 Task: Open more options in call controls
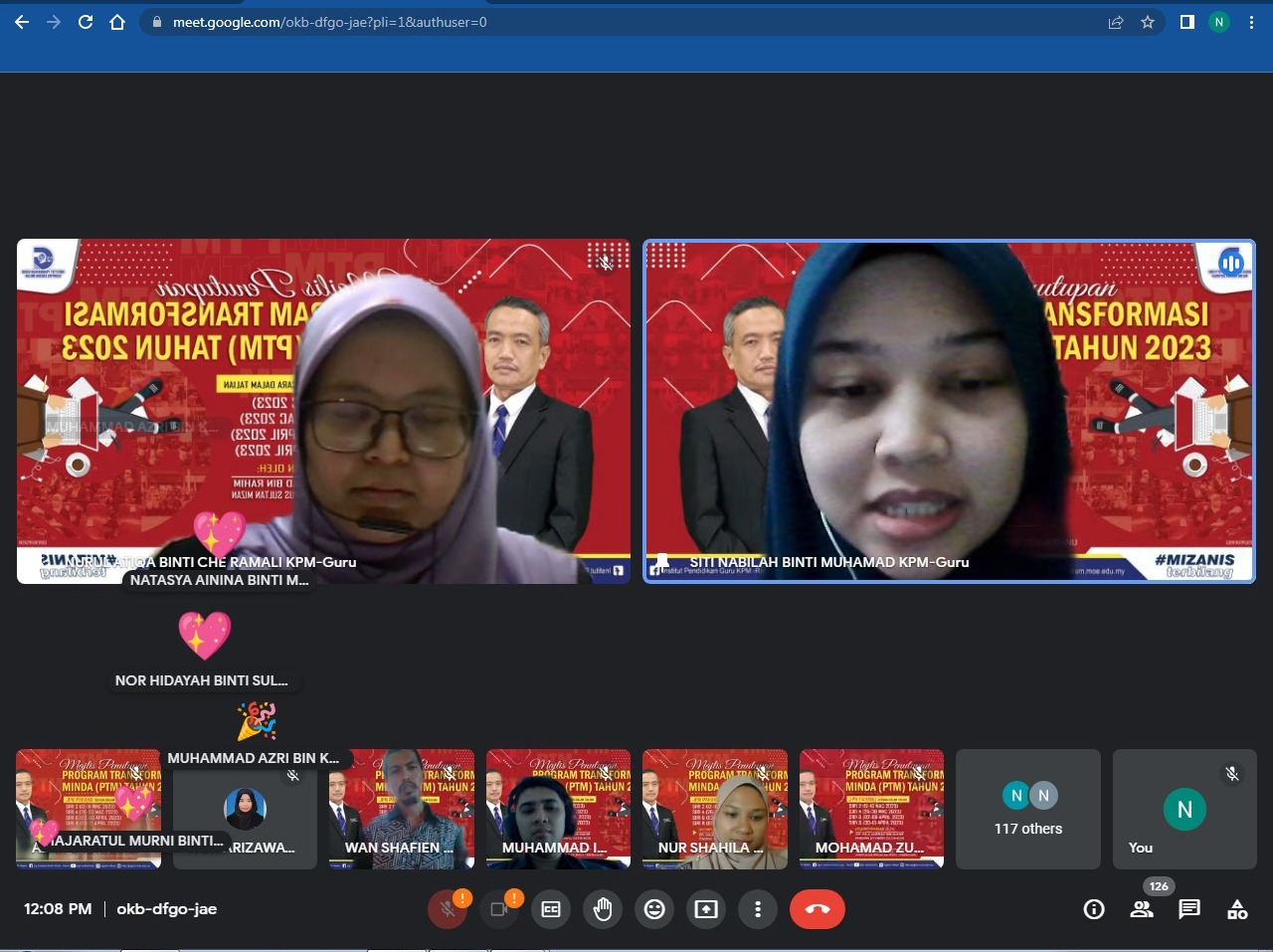point(758,909)
